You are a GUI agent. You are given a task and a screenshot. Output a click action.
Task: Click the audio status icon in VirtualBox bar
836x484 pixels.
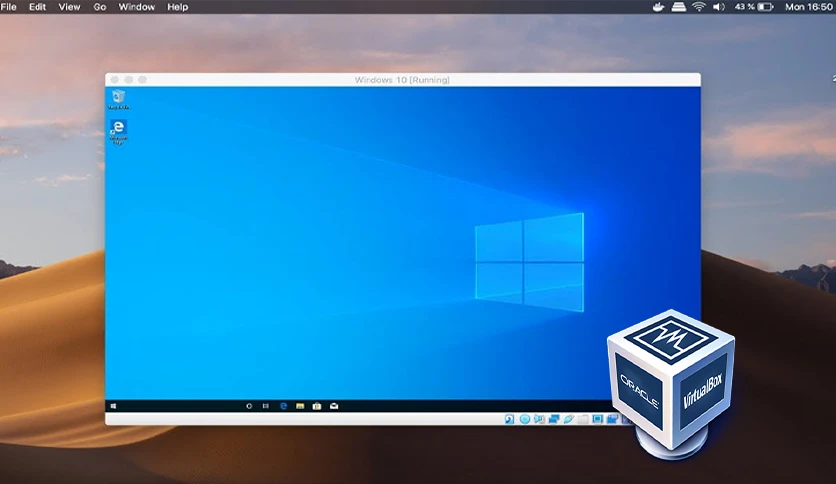(x=539, y=420)
